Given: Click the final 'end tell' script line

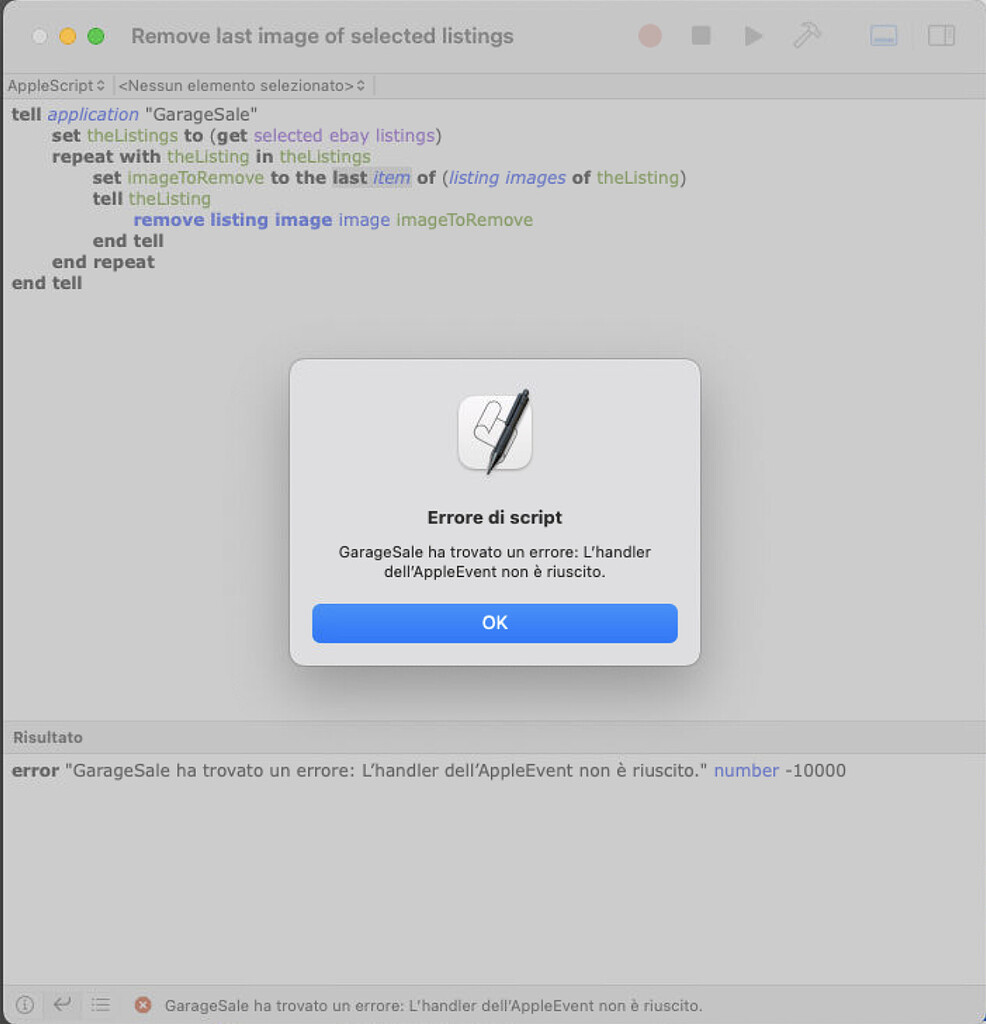Looking at the screenshot, I should [x=47, y=283].
